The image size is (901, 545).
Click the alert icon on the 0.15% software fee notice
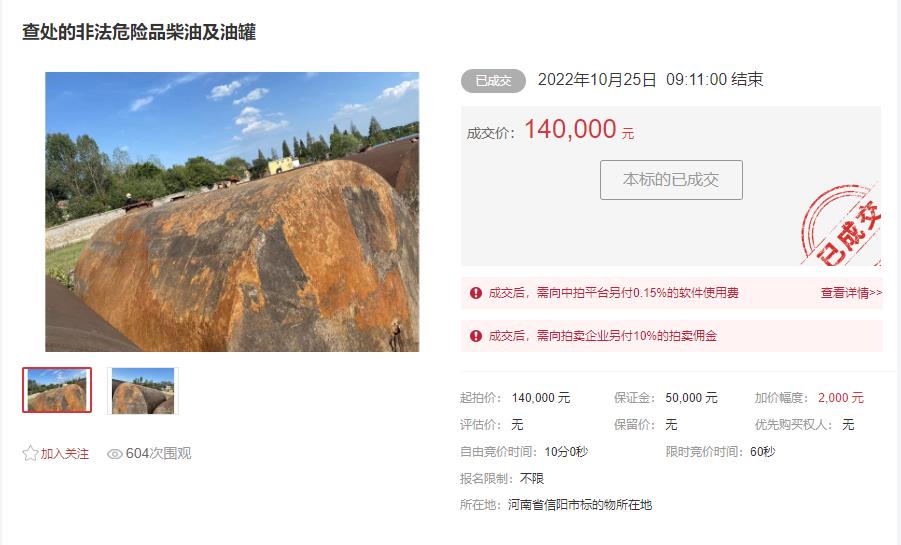[476, 293]
